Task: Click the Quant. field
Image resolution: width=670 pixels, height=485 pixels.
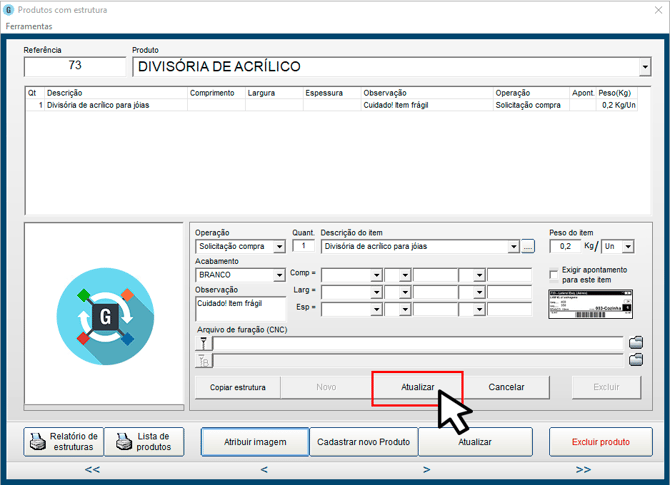Action: tap(303, 246)
